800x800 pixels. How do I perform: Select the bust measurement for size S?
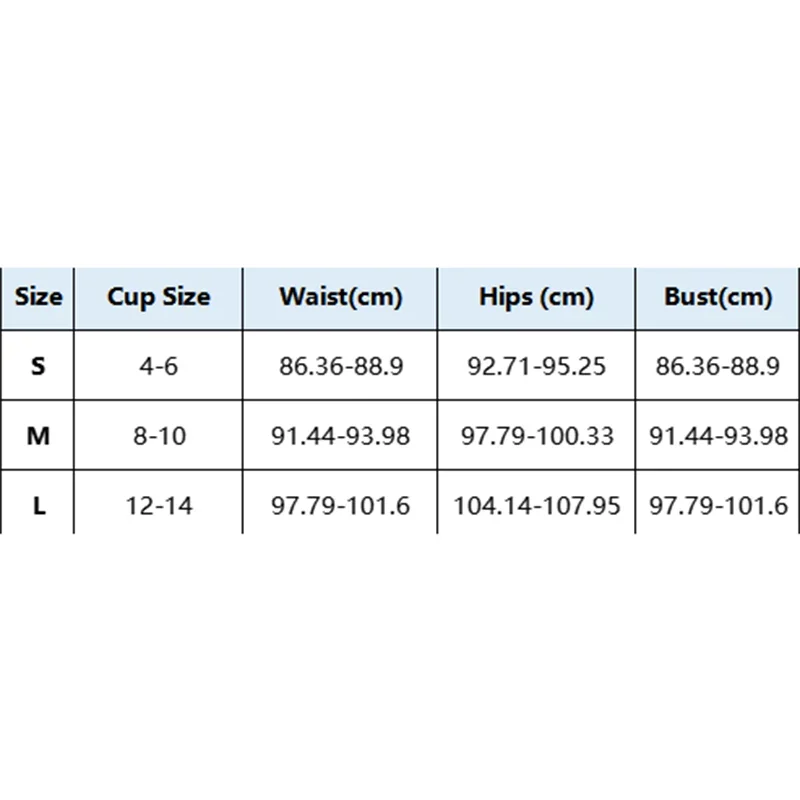tap(718, 366)
